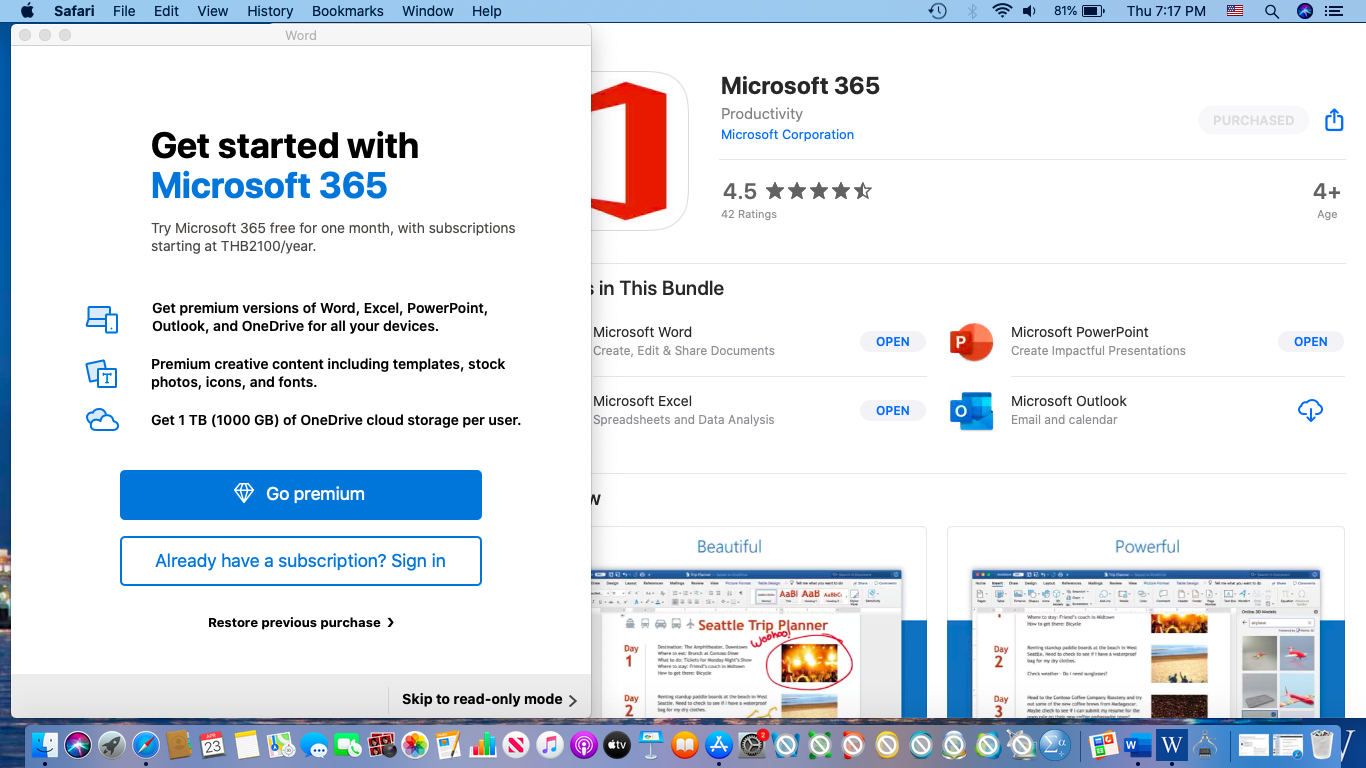This screenshot has width=1366, height=768.
Task: Open Apple TV from the Dock
Action: [617, 745]
